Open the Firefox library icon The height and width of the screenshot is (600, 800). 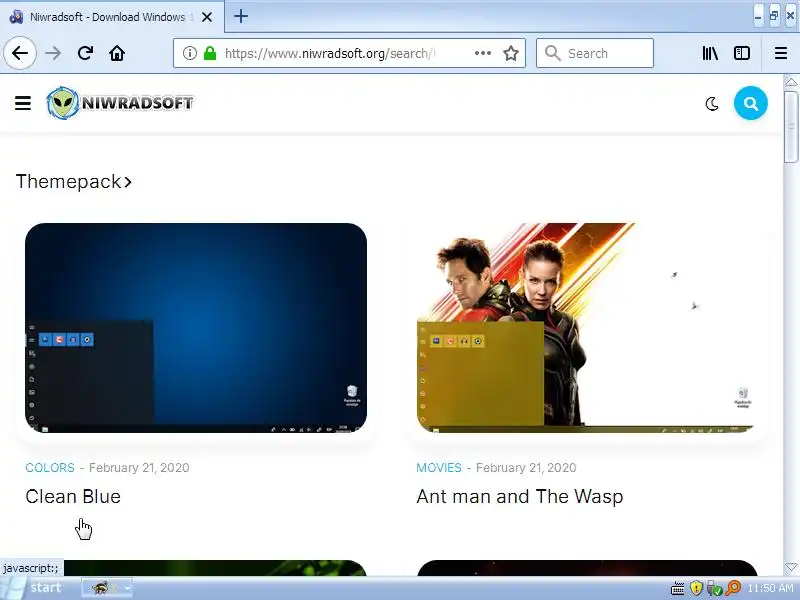[x=710, y=53]
